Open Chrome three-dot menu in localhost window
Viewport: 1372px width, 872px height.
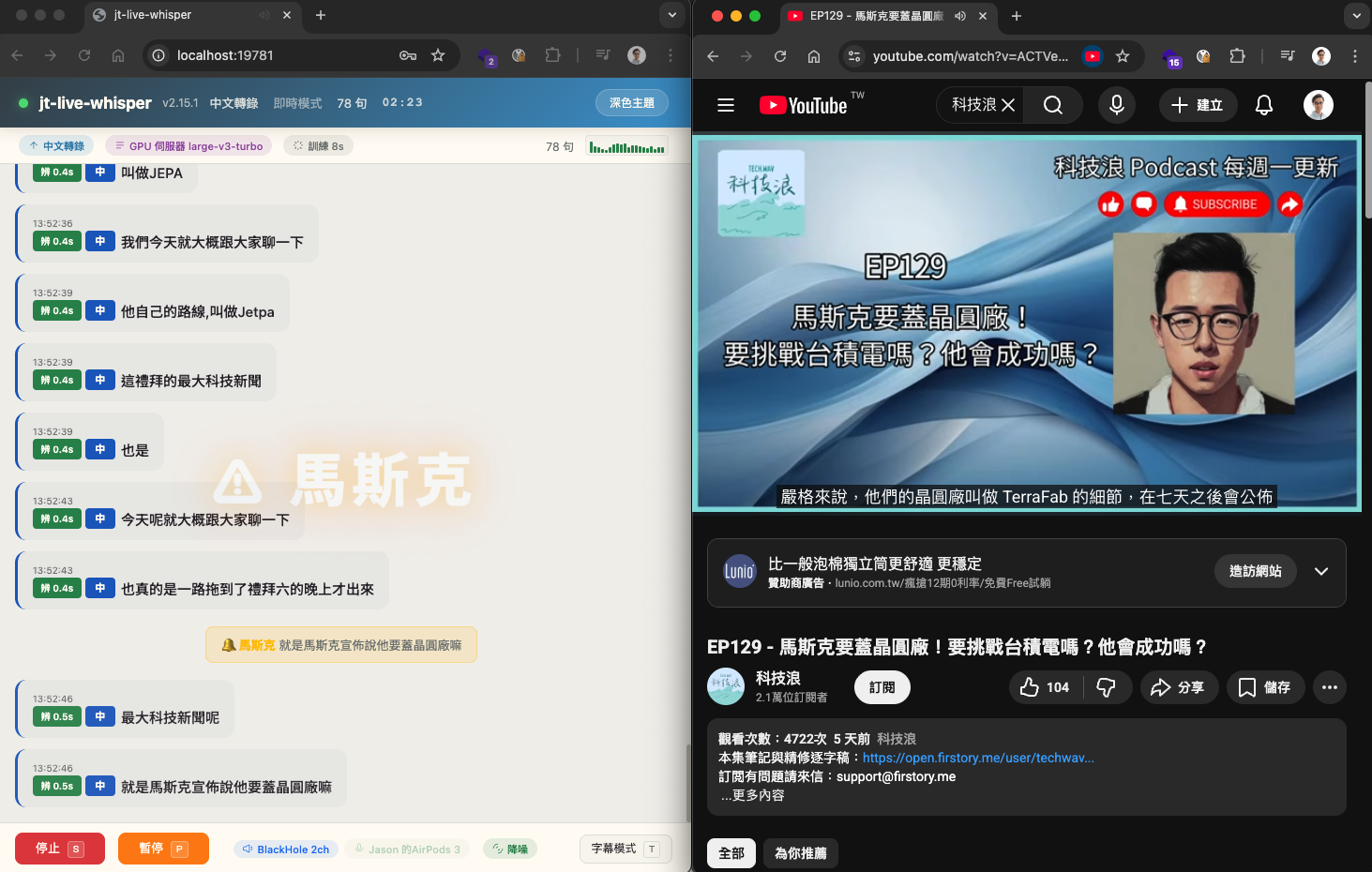pos(671,55)
